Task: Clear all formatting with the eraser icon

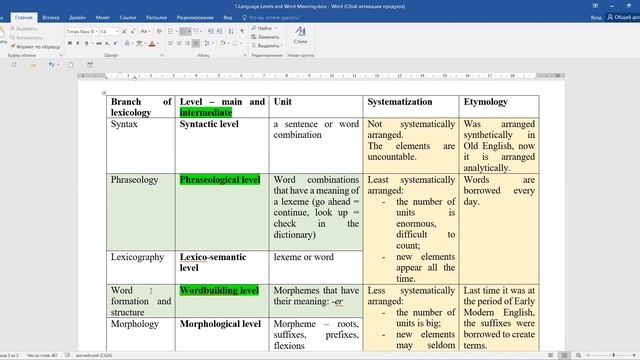Action: click(159, 31)
